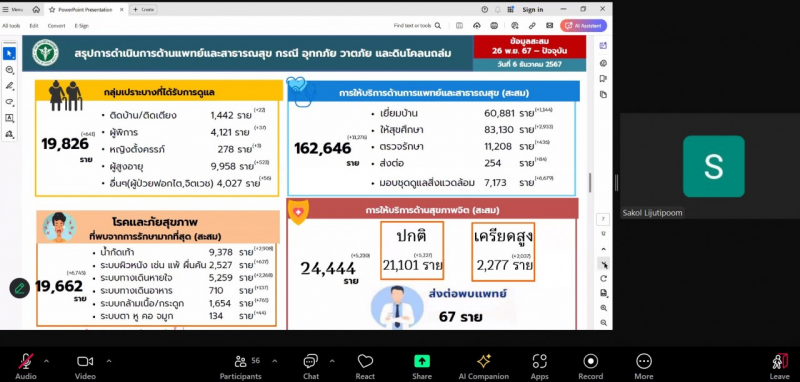Expand video options arrow beside Video

(x=109, y=361)
